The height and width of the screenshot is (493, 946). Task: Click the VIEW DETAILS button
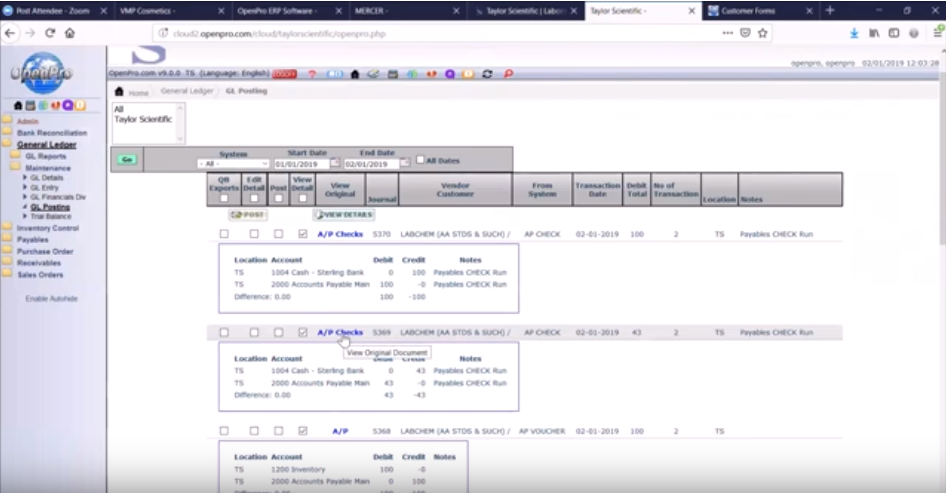[344, 214]
